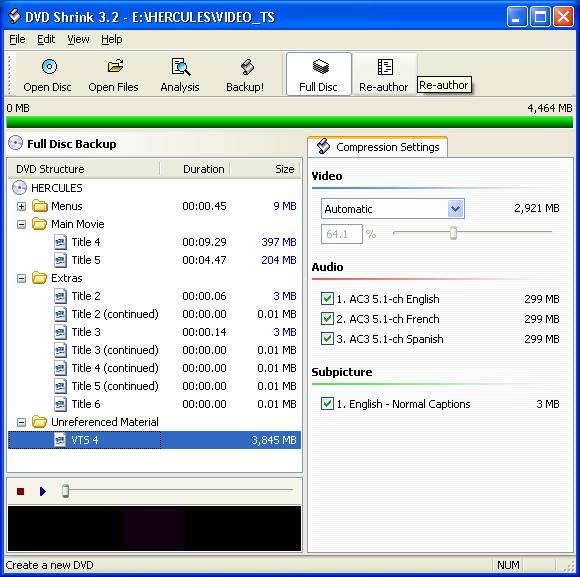Select the Title 4 row under Main Movie
The width and height of the screenshot is (580, 577).
click(x=154, y=242)
